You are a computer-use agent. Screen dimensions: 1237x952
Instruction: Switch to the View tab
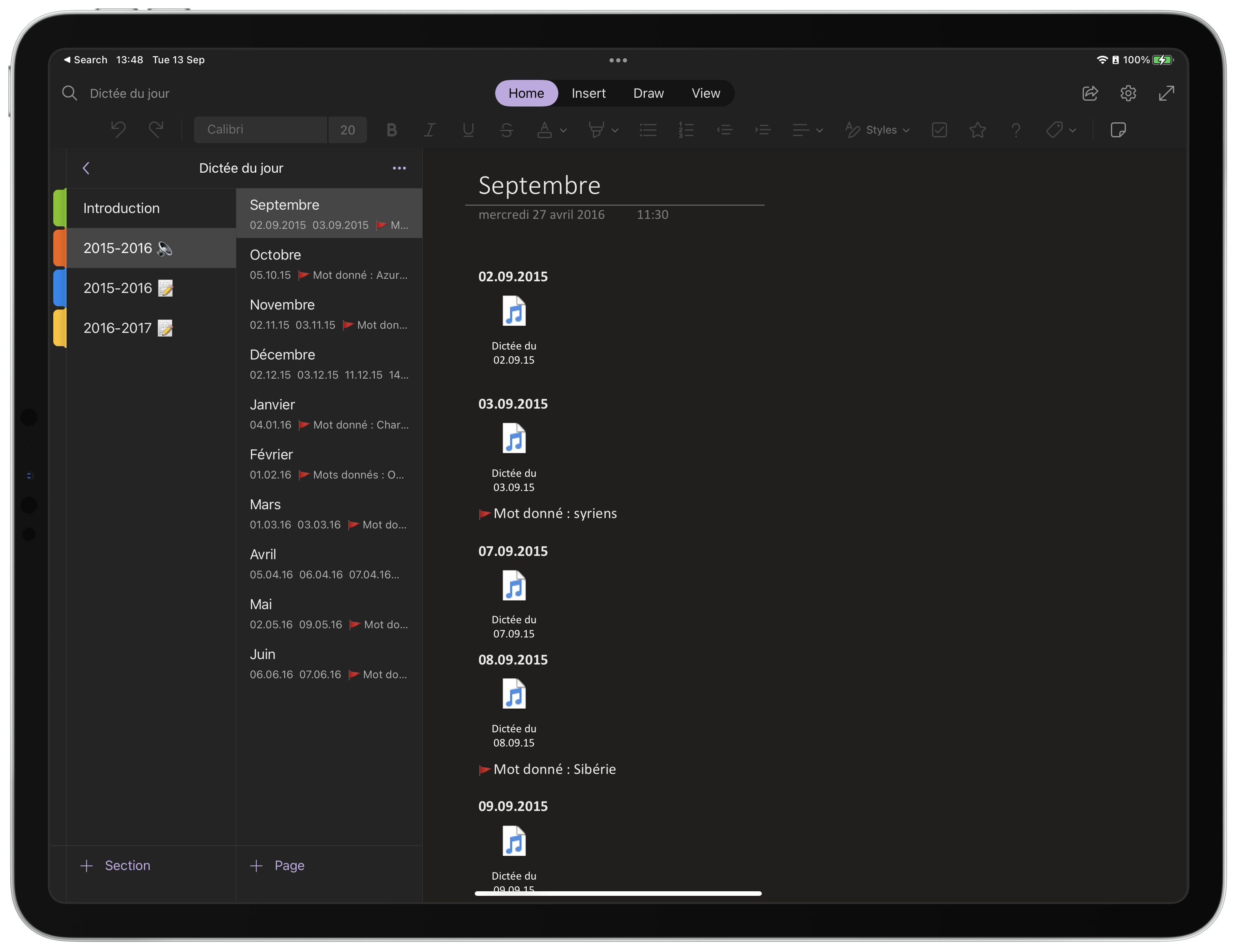coord(706,93)
